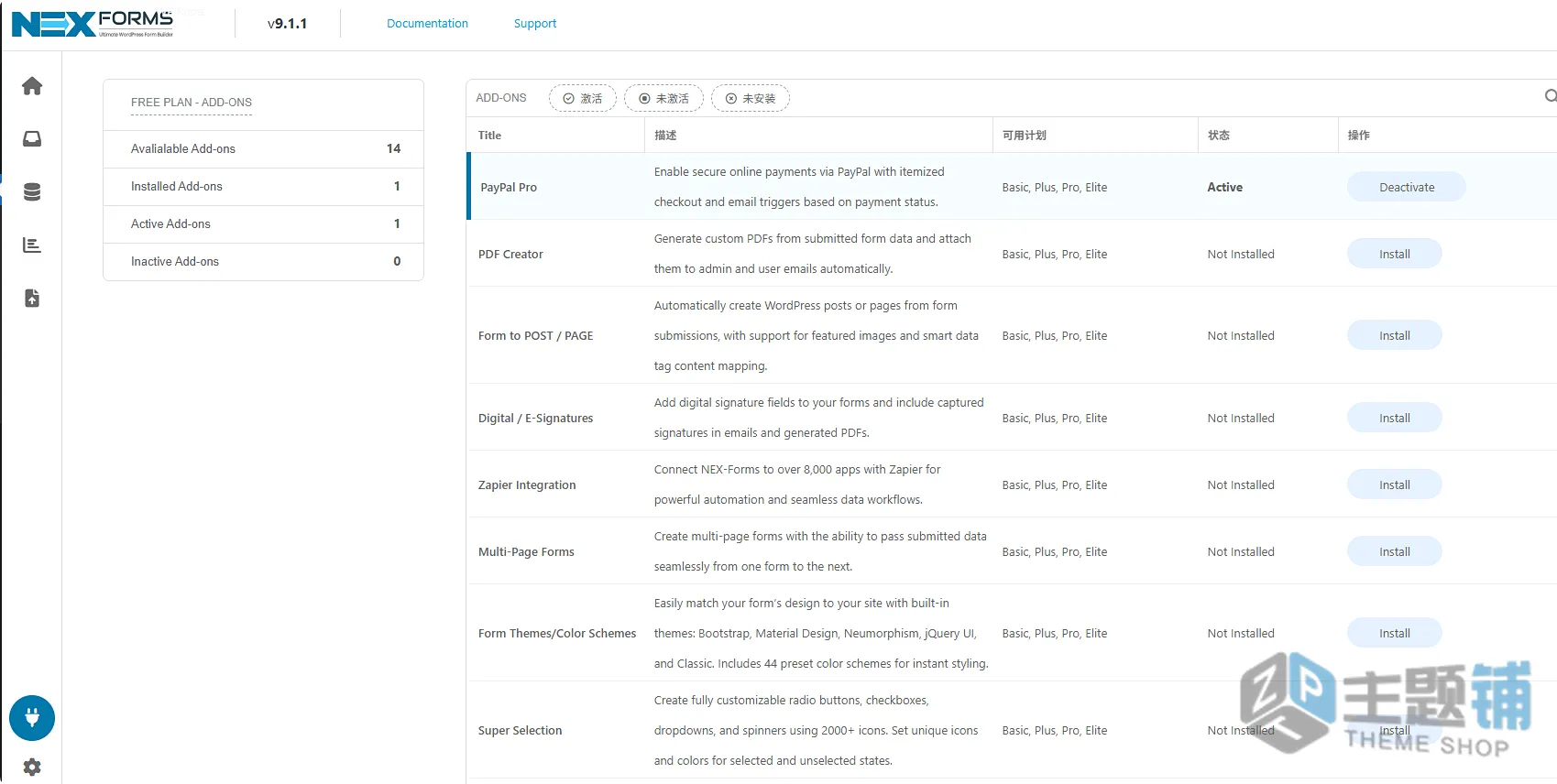Image resolution: width=1557 pixels, height=784 pixels.
Task: Install the Digital / E-Signatures add-on
Action: click(1395, 418)
